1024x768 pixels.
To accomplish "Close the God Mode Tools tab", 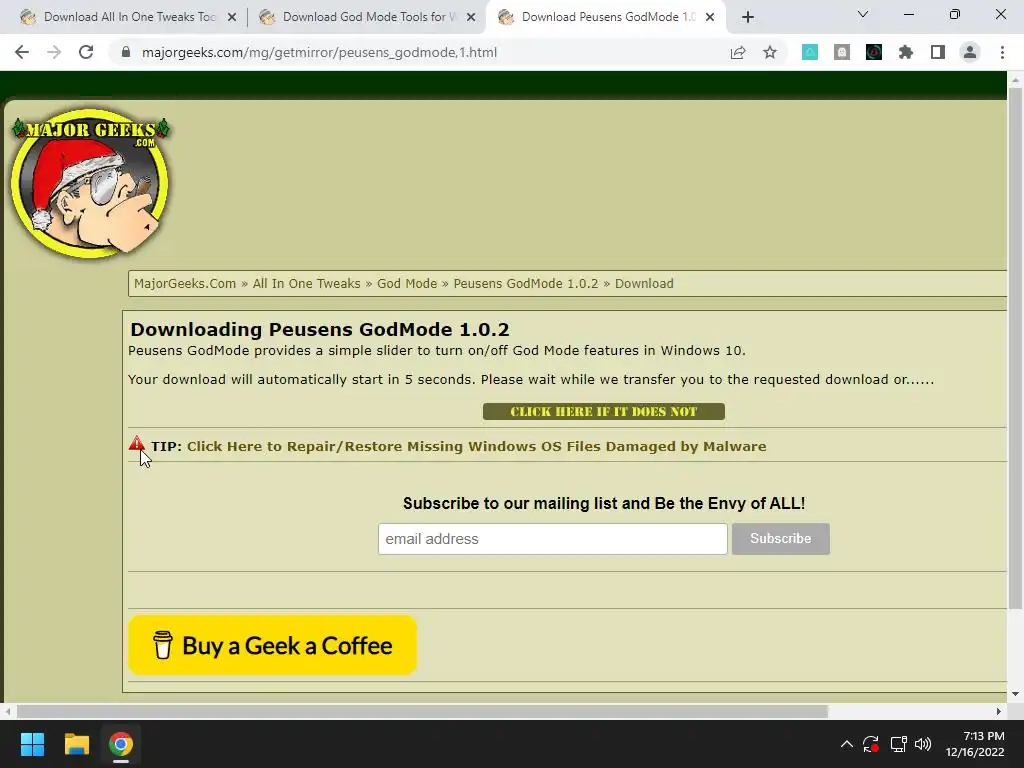I will [471, 17].
